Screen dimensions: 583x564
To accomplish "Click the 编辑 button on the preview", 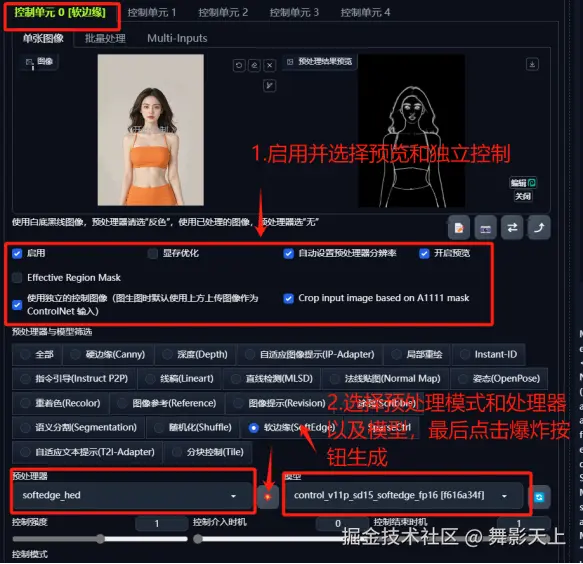I will tap(523, 183).
